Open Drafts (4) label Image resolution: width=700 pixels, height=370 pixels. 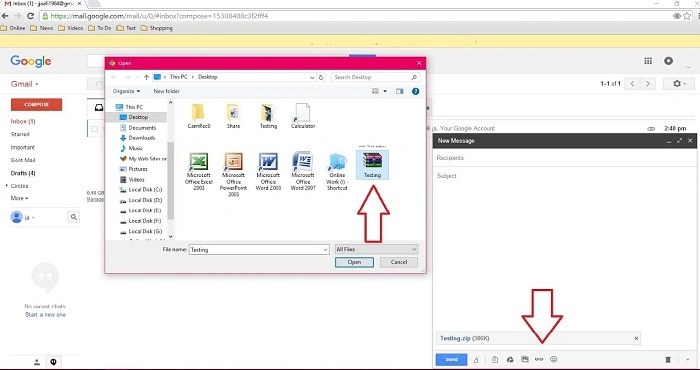(23, 173)
